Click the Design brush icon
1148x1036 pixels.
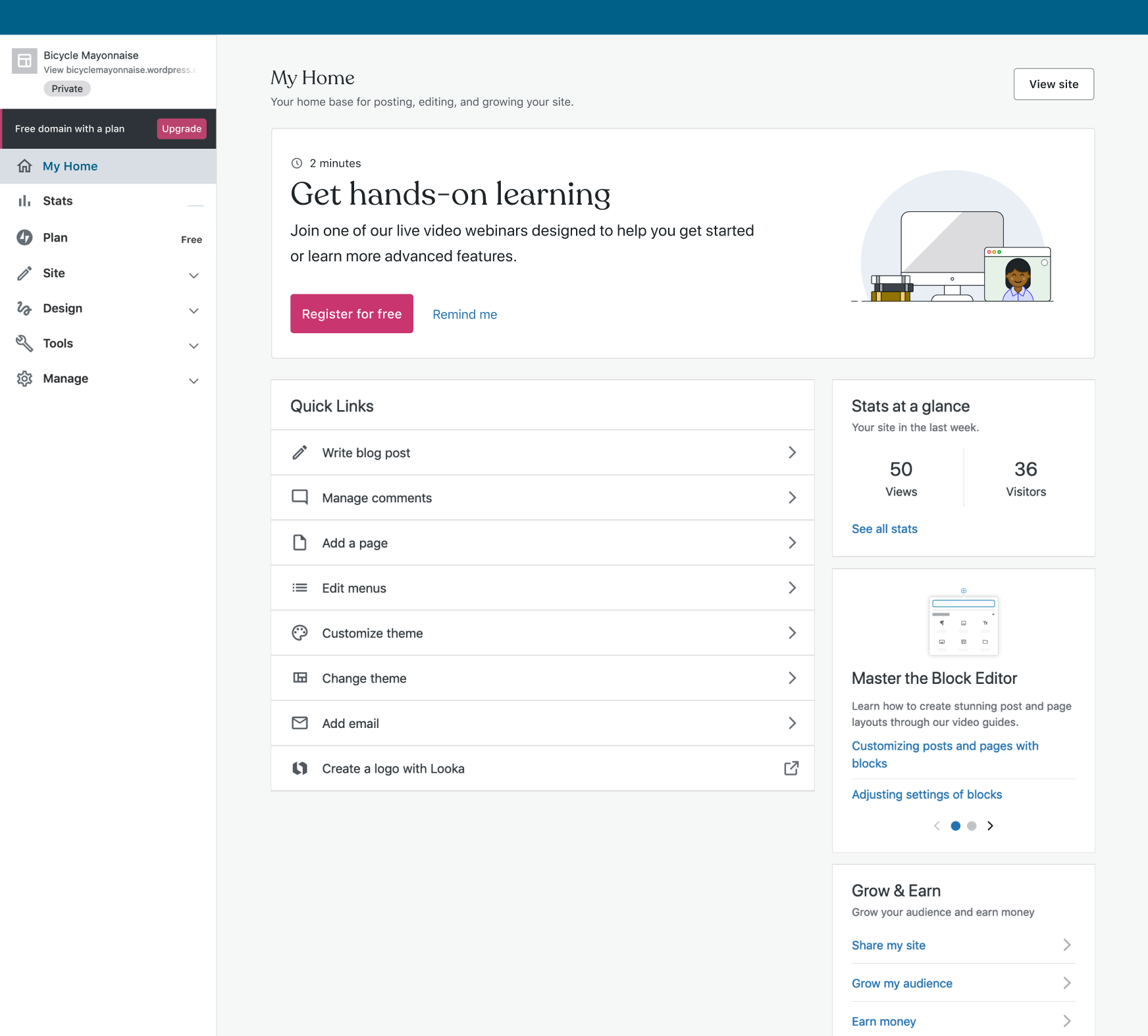click(24, 308)
